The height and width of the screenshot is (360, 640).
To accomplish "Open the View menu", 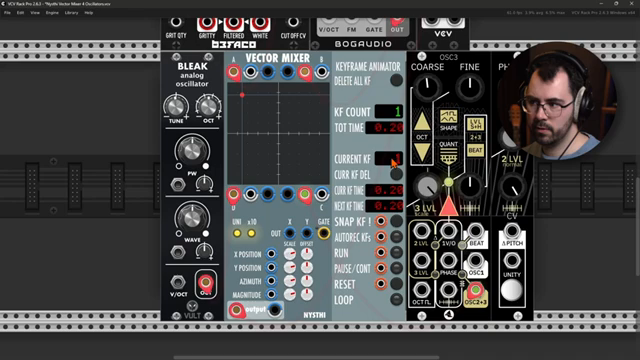I will tap(35, 13).
